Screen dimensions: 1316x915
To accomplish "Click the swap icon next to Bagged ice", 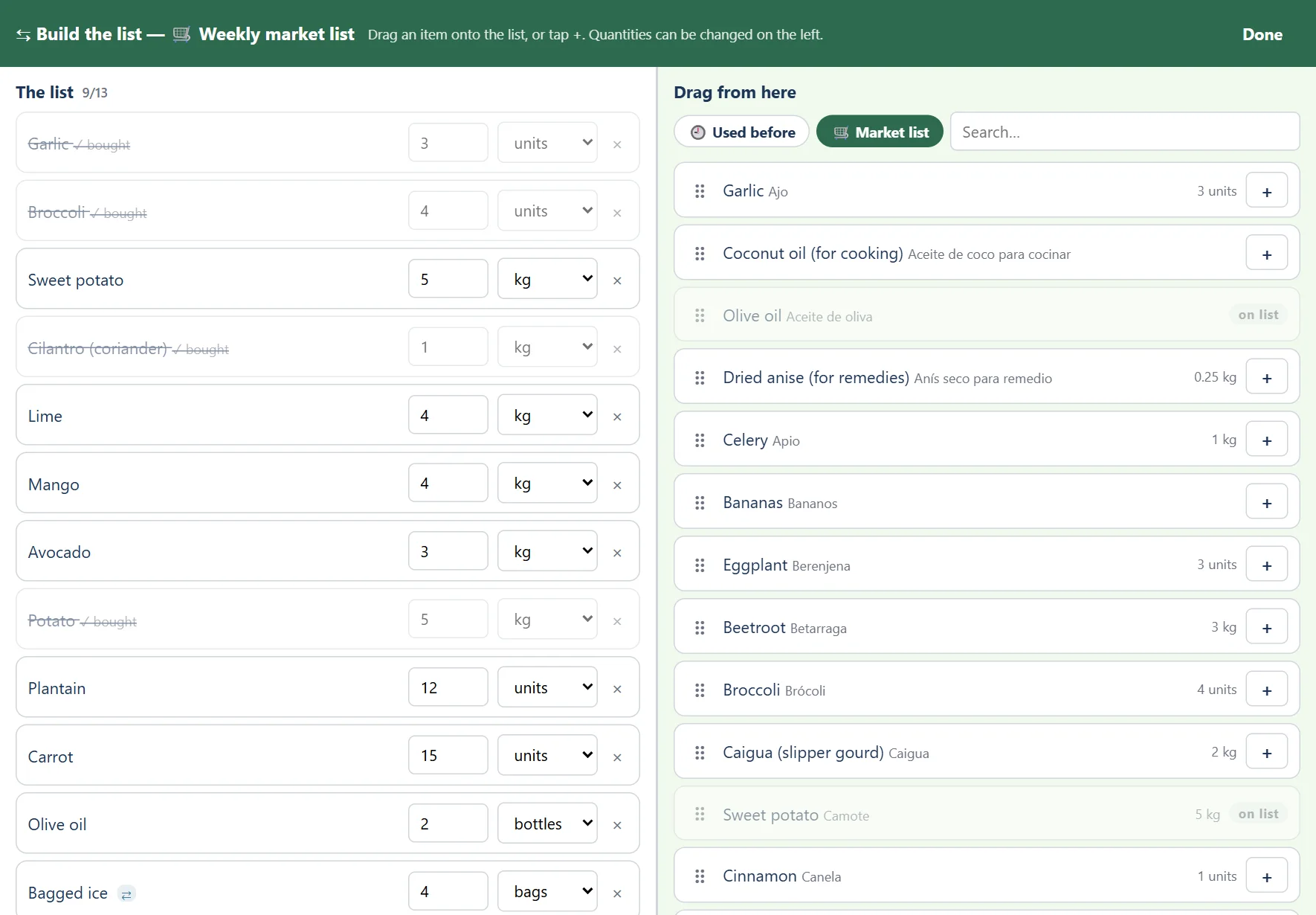I will pos(126,894).
